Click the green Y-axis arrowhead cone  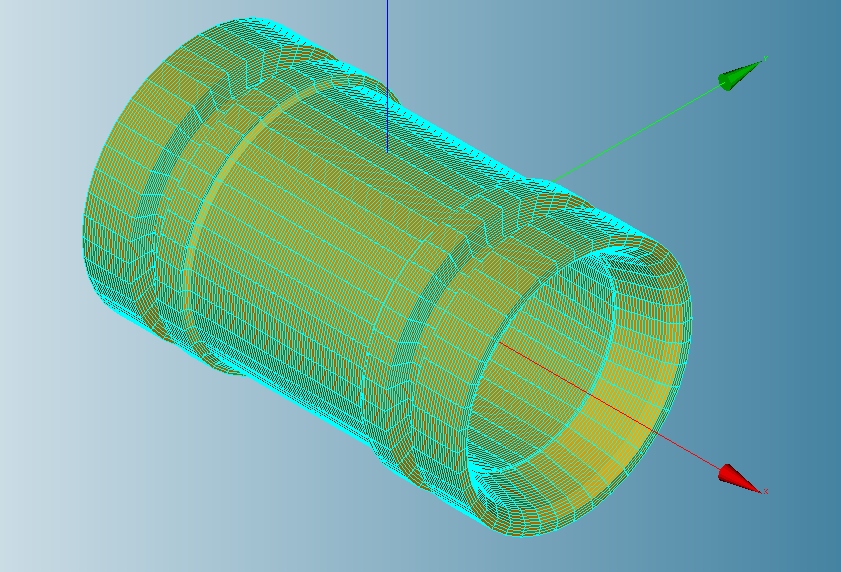click(740, 76)
